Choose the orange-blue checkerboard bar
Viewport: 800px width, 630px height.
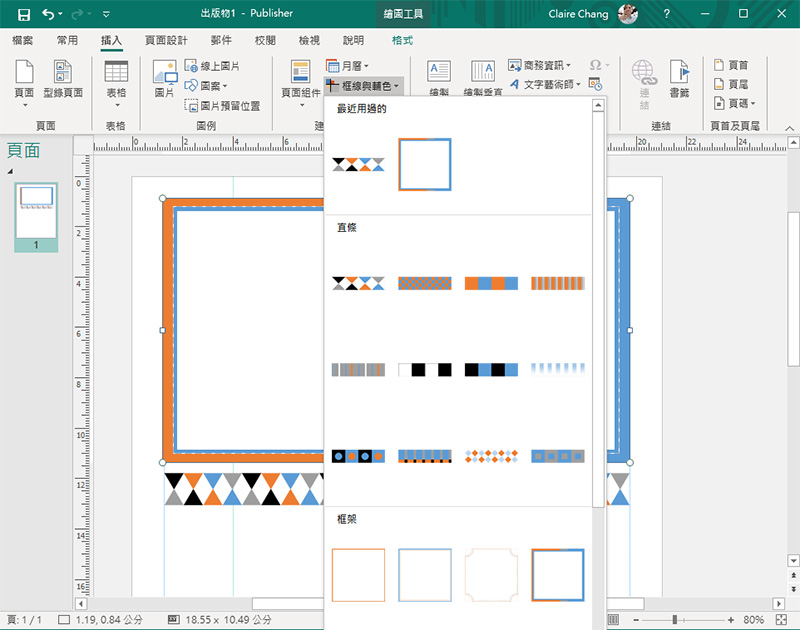(424, 283)
